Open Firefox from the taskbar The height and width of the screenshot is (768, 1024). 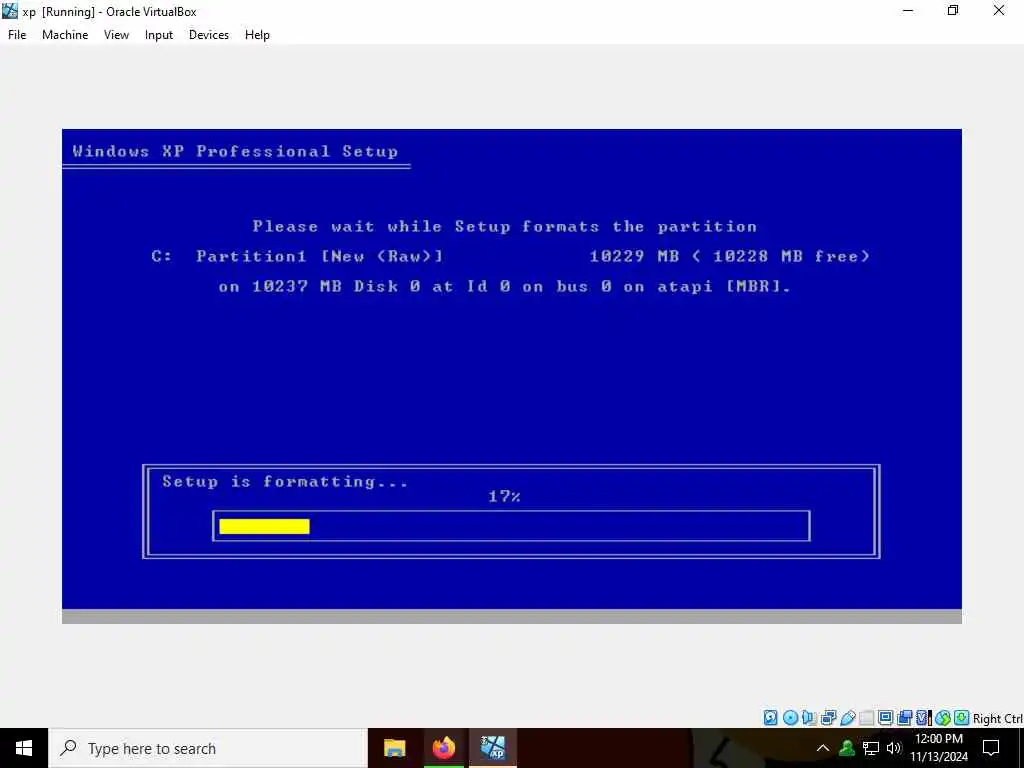click(x=444, y=748)
